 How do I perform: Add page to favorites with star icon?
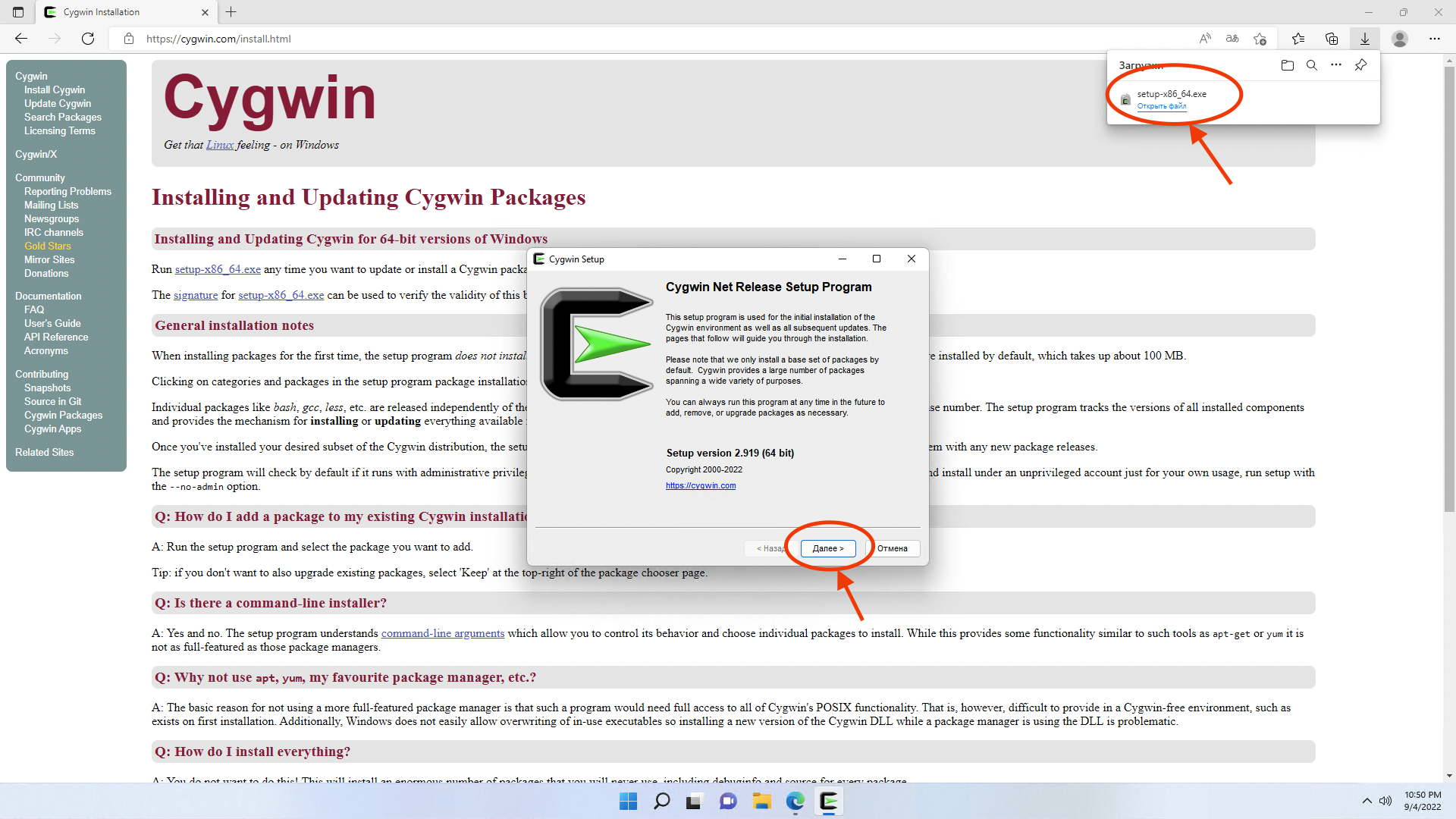[x=1260, y=39]
